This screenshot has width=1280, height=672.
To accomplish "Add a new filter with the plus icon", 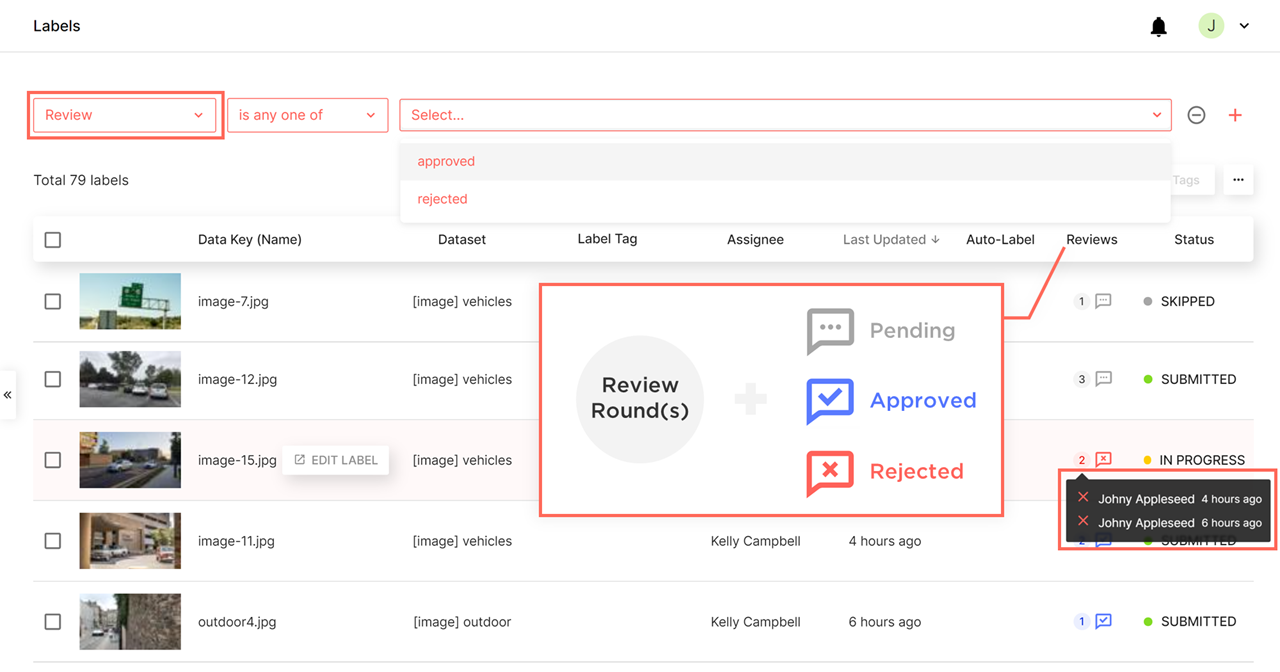I will pyautogui.click(x=1235, y=115).
